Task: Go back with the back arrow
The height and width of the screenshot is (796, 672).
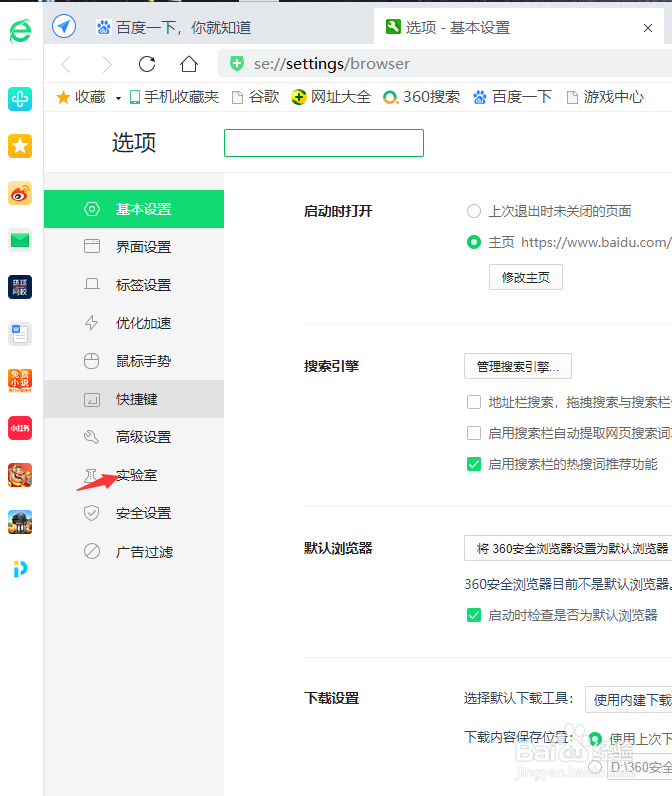Action: click(66, 64)
